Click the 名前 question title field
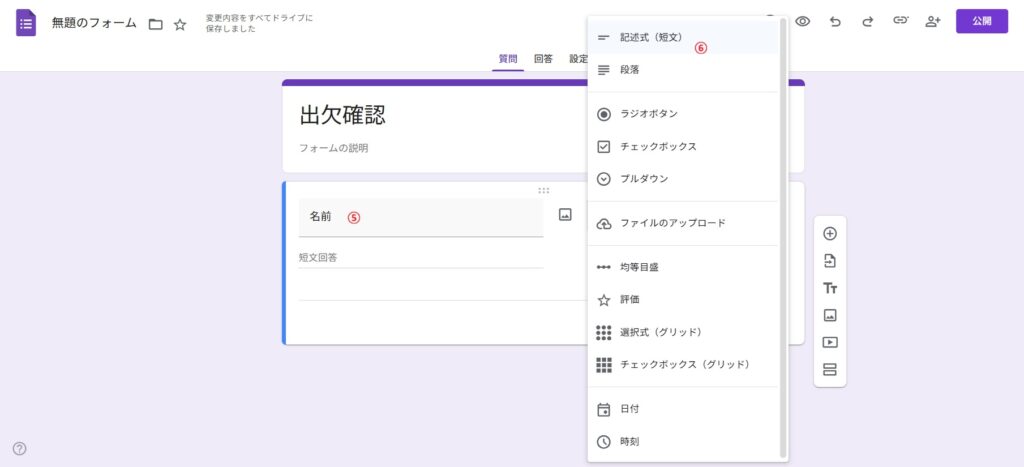The width and height of the screenshot is (1024, 467). click(x=420, y=217)
